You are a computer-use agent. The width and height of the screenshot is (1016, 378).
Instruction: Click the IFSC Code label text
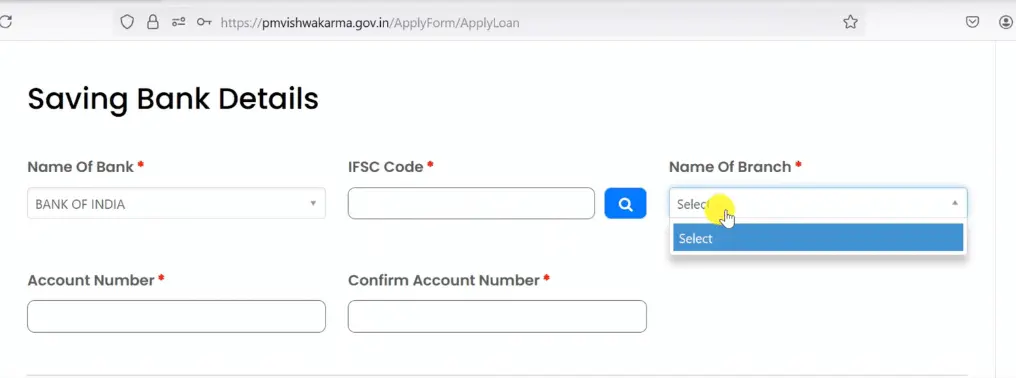click(386, 167)
